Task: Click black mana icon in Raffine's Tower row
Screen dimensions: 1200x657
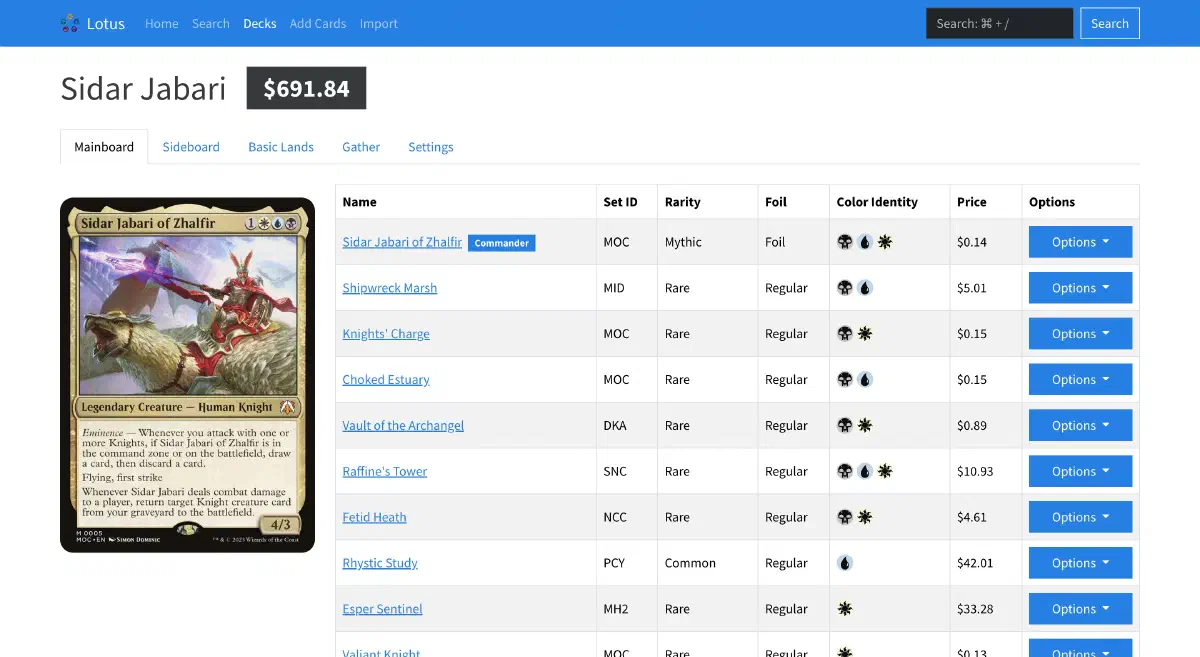Action: point(845,471)
